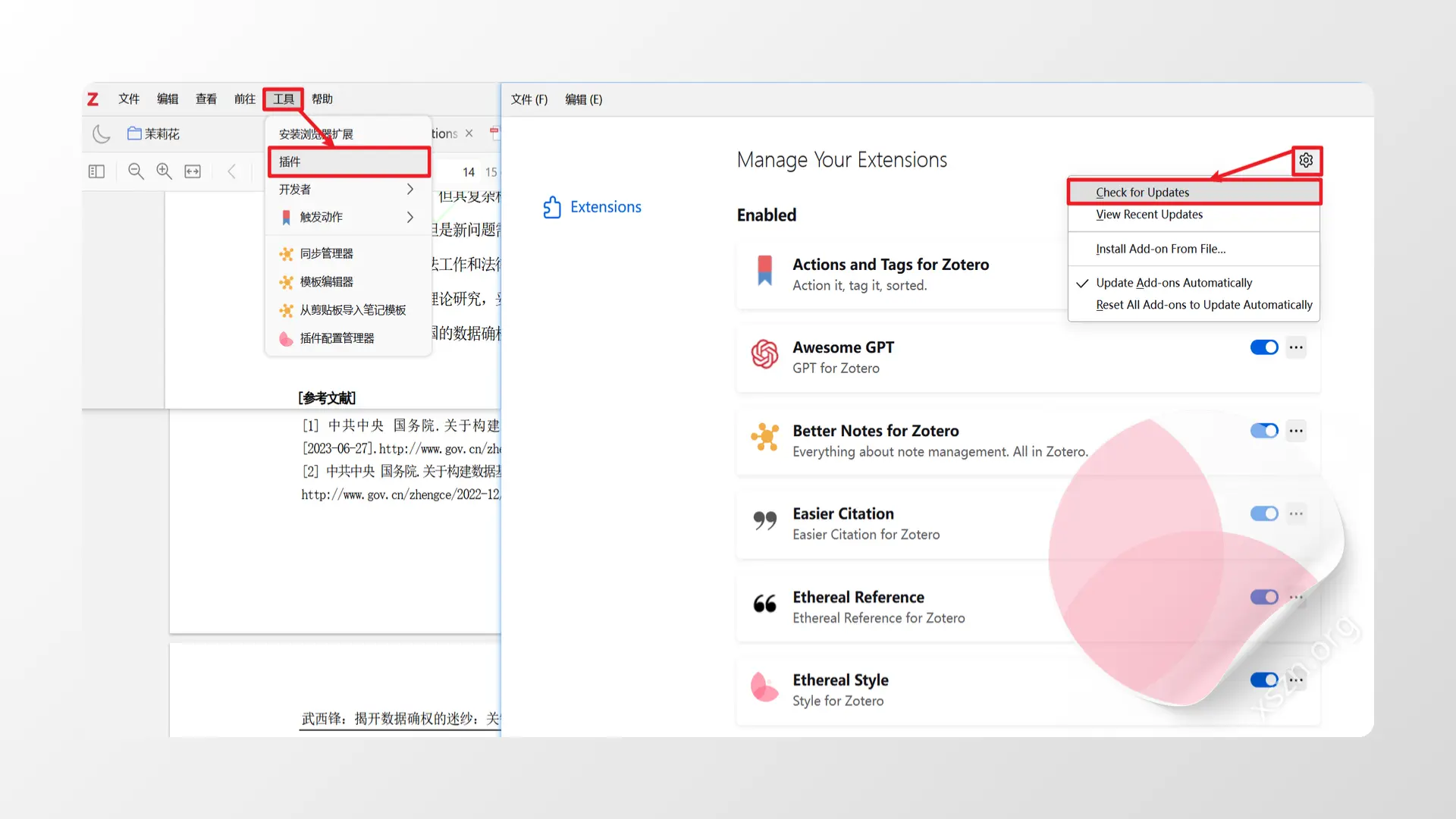Click the fit-to-width icon
The height and width of the screenshot is (819, 1456).
193,171
